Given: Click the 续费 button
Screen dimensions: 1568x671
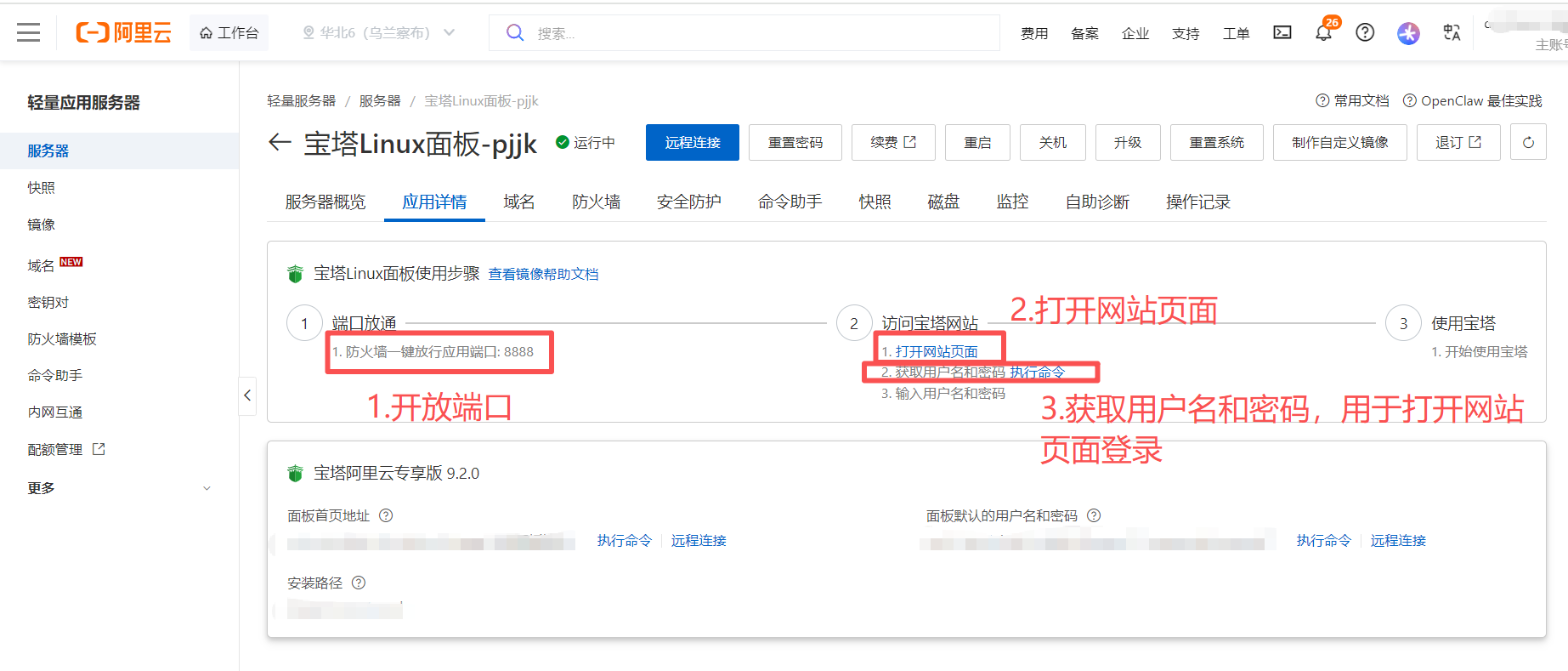Looking at the screenshot, I should click(x=893, y=142).
